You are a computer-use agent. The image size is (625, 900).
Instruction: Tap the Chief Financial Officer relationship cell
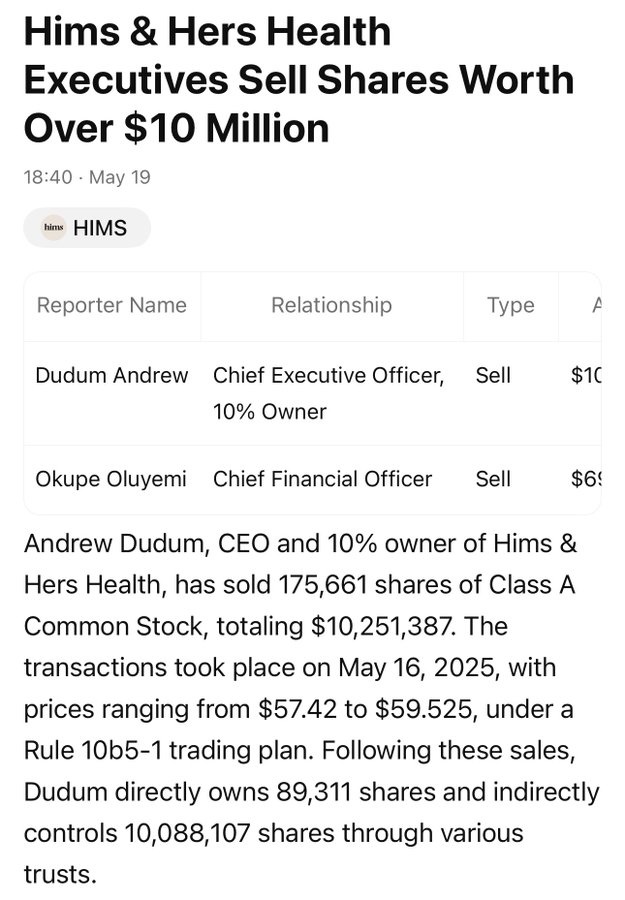click(323, 479)
